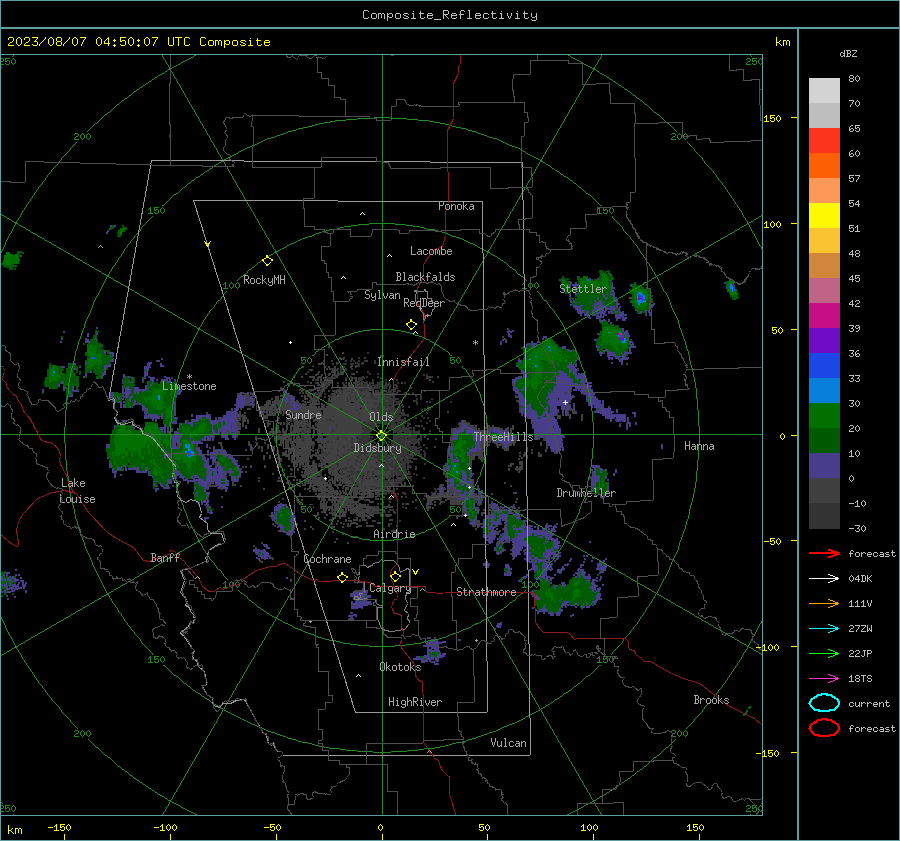Click the red swatch below 65 dBZ
Viewport: 900px width, 841px height.
click(x=824, y=141)
